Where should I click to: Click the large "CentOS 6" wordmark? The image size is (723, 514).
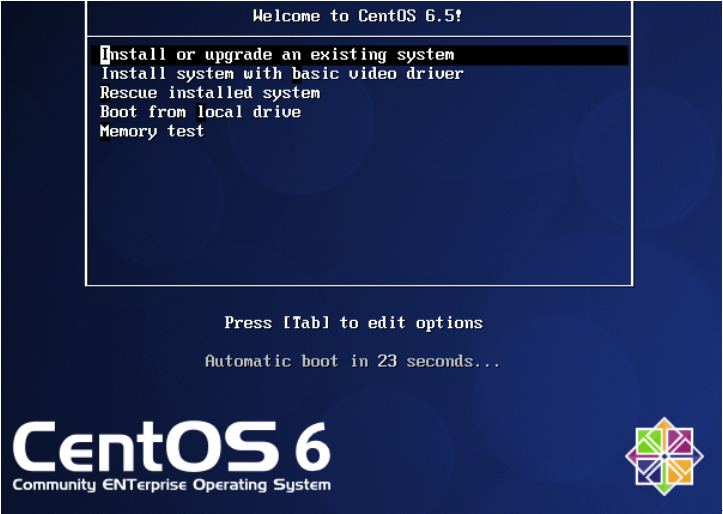coord(172,446)
